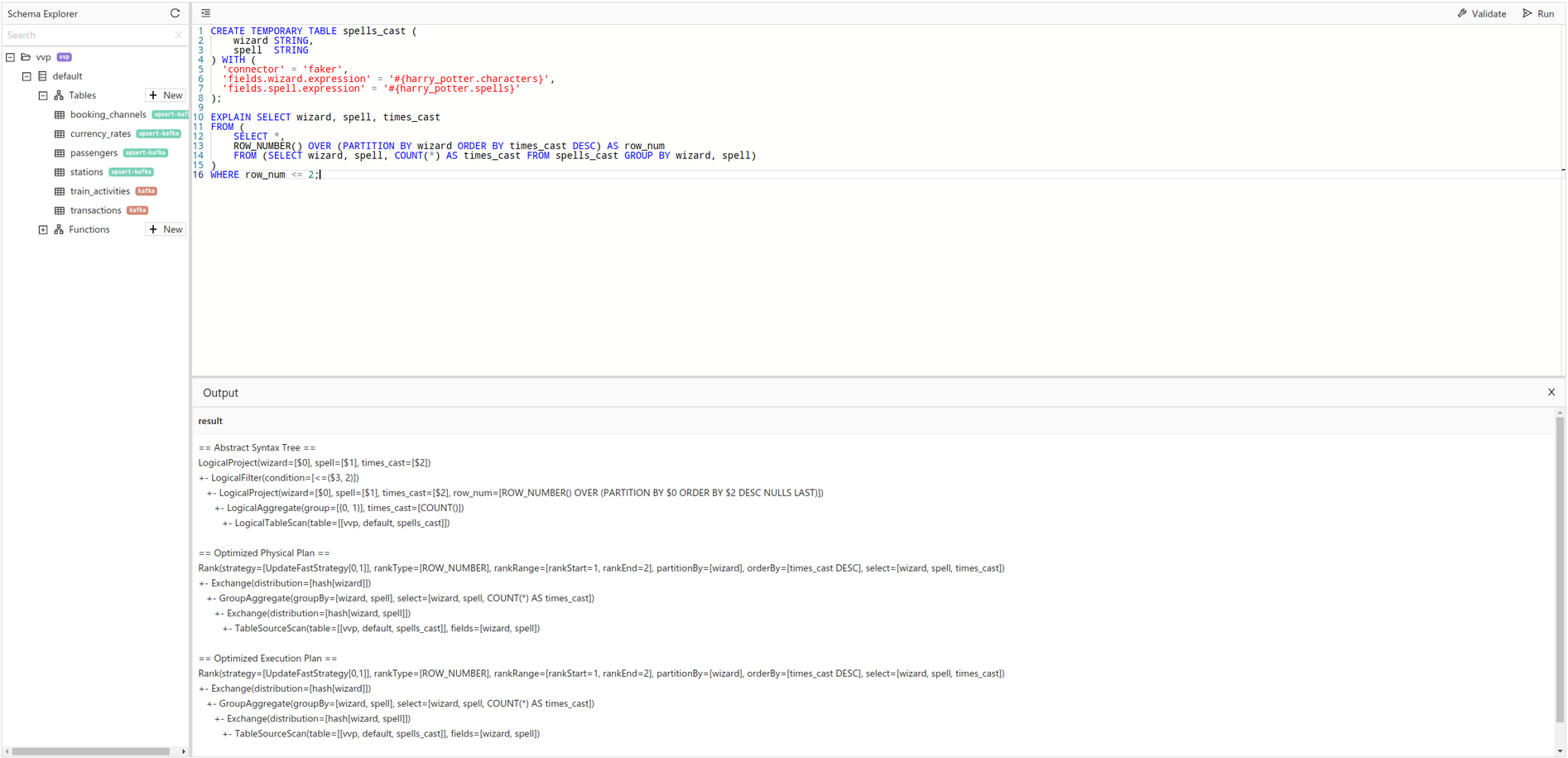Create a new function with New button
Viewport: 1568px width, 758px height.
click(x=166, y=229)
